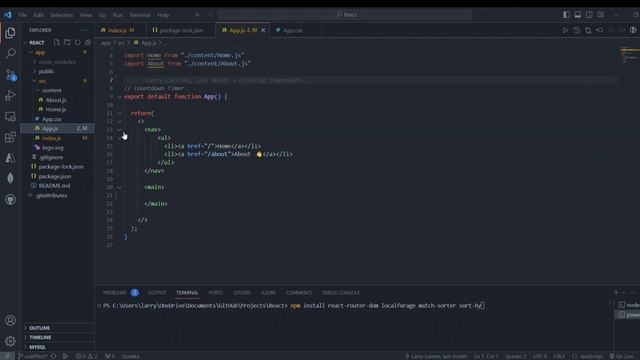Switch to the index.js editor tab
Image resolution: width=640 pixels, height=360 pixels.
[120, 30]
